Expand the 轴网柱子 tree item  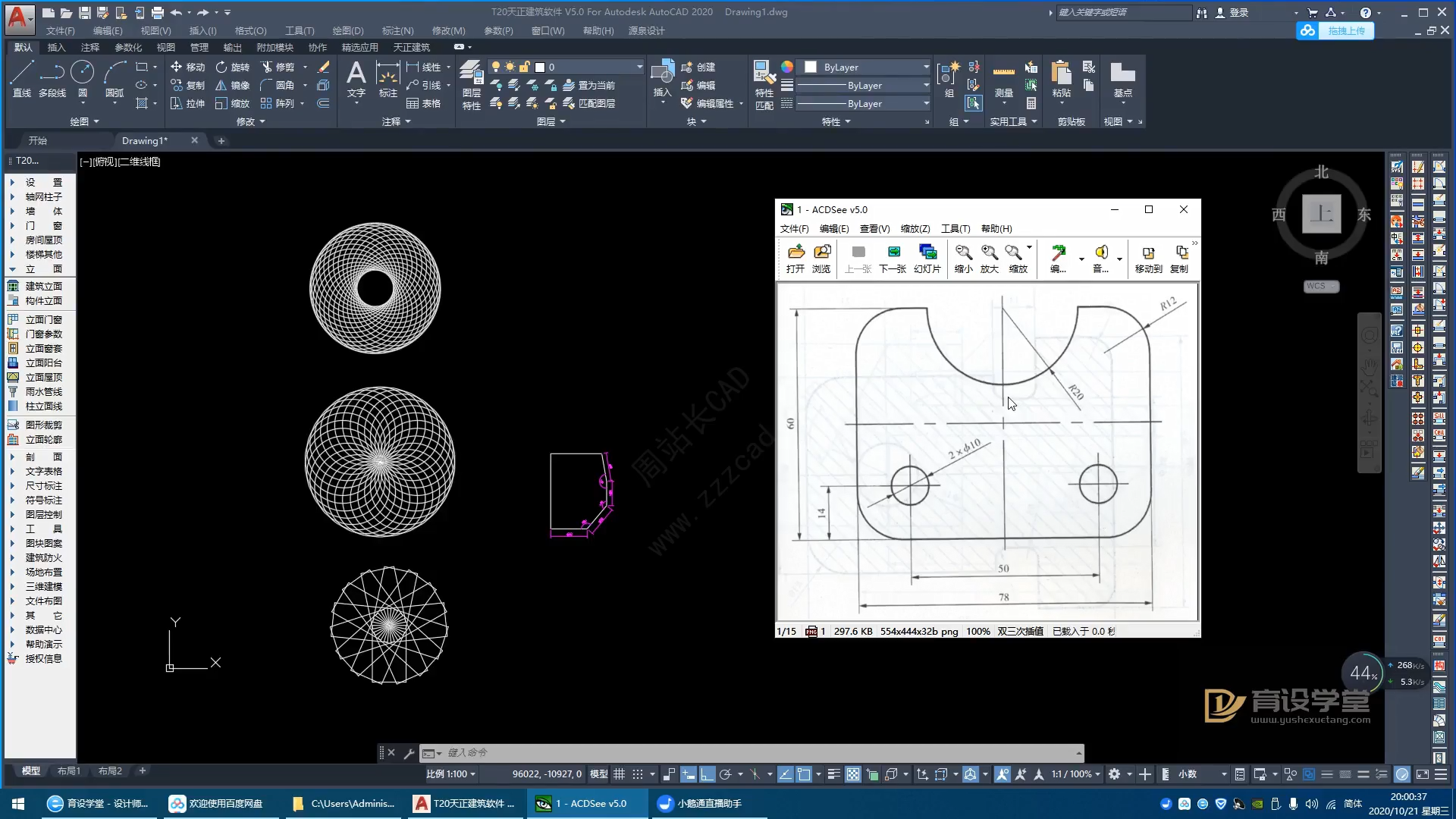click(x=12, y=197)
